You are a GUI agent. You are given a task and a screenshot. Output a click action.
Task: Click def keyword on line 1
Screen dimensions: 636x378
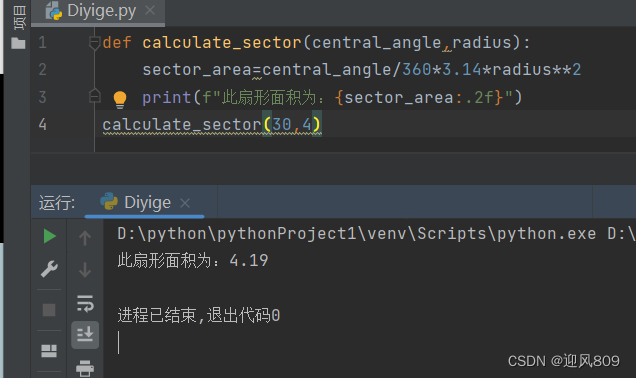click(x=117, y=42)
